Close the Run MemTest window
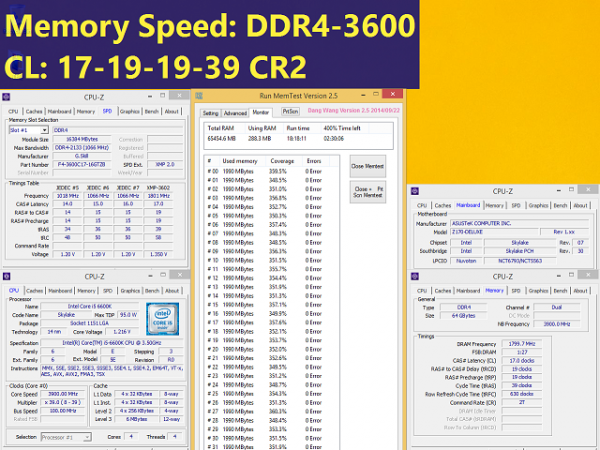 pos(393,94)
